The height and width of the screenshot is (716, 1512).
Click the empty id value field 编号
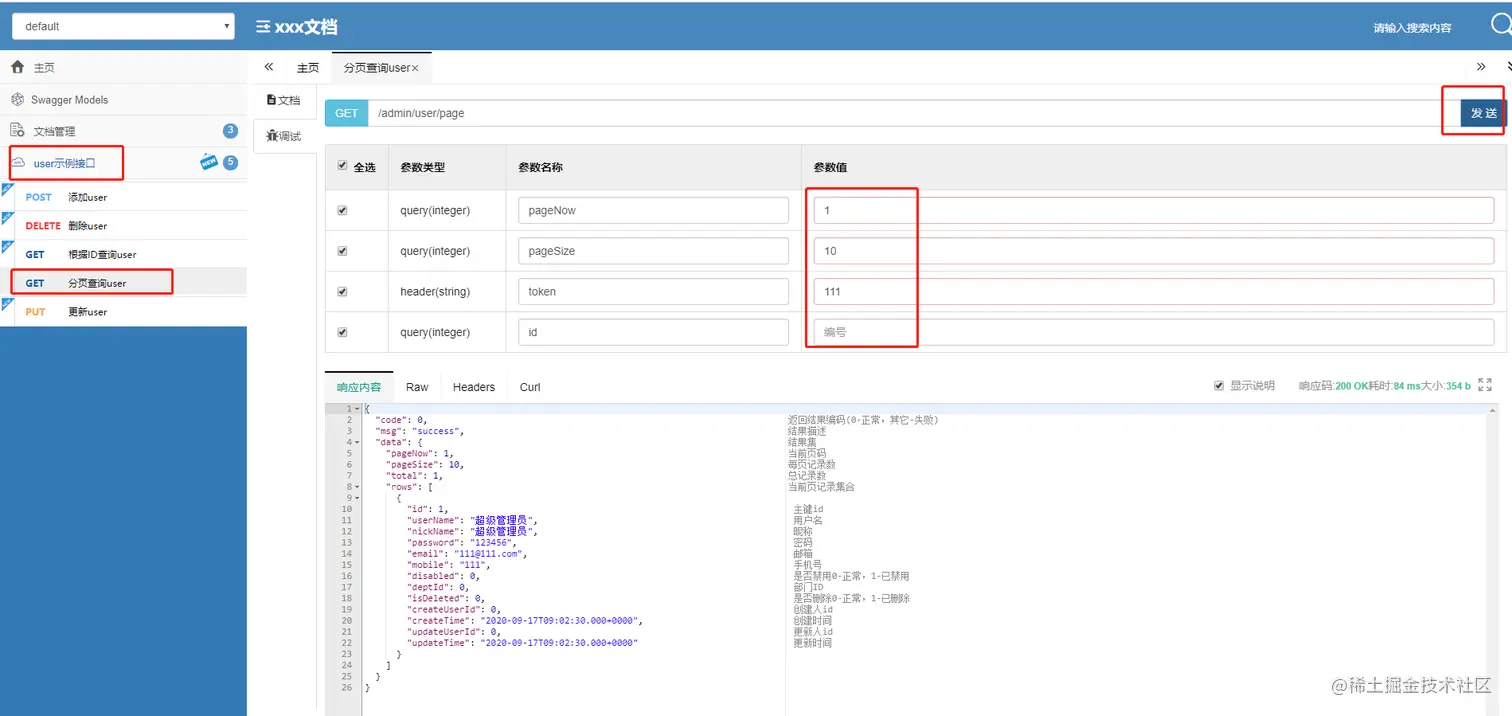click(1154, 332)
